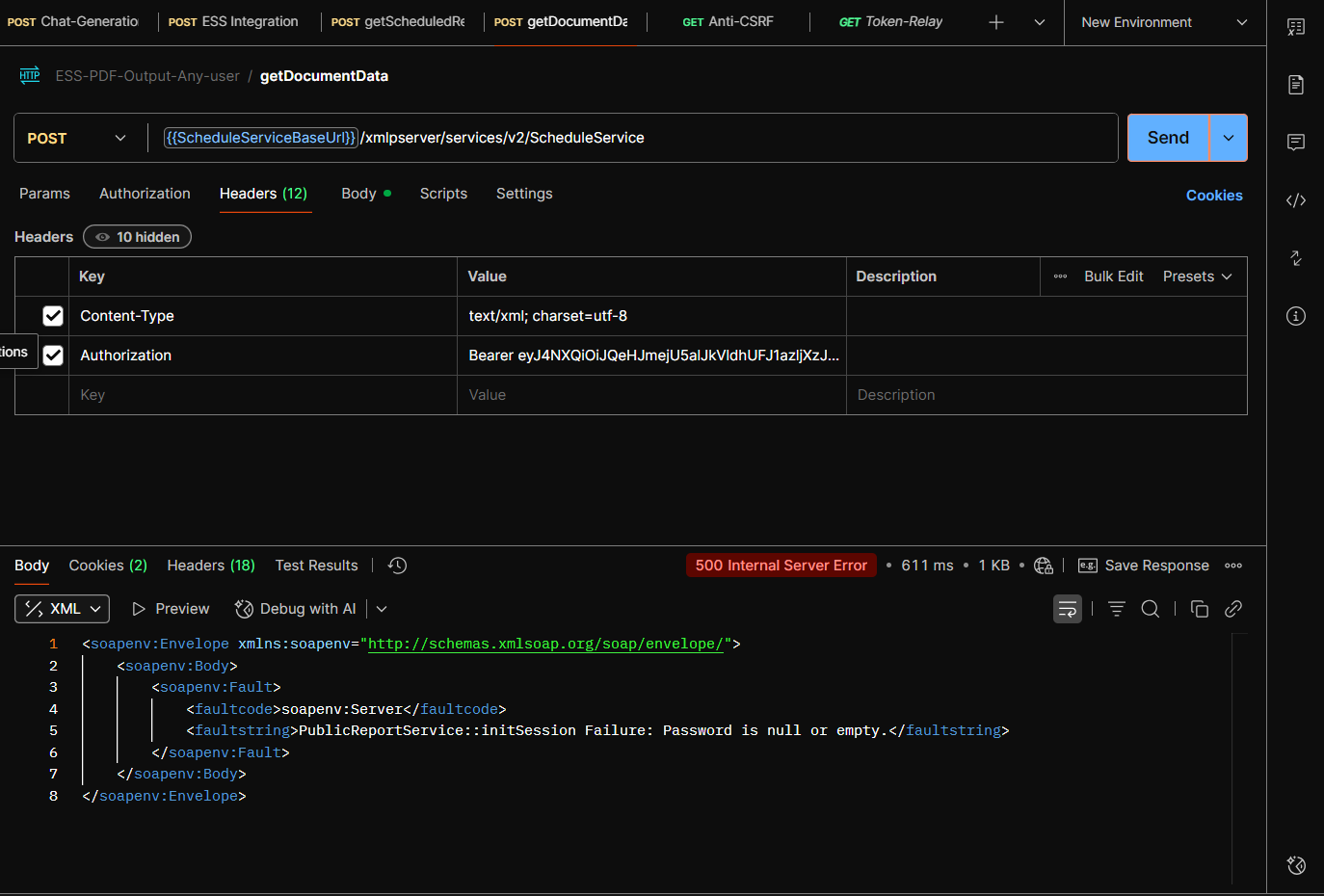Click the Send button
Image resolution: width=1324 pixels, height=896 pixels.
(1168, 138)
